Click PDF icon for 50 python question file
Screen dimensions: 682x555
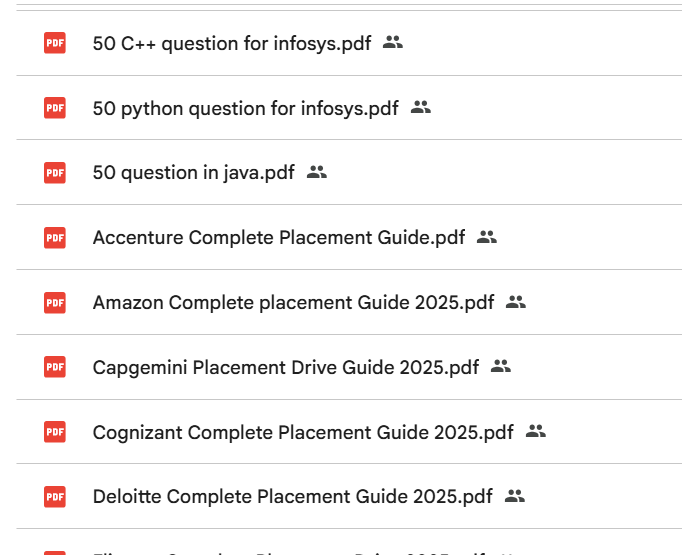tap(55, 108)
